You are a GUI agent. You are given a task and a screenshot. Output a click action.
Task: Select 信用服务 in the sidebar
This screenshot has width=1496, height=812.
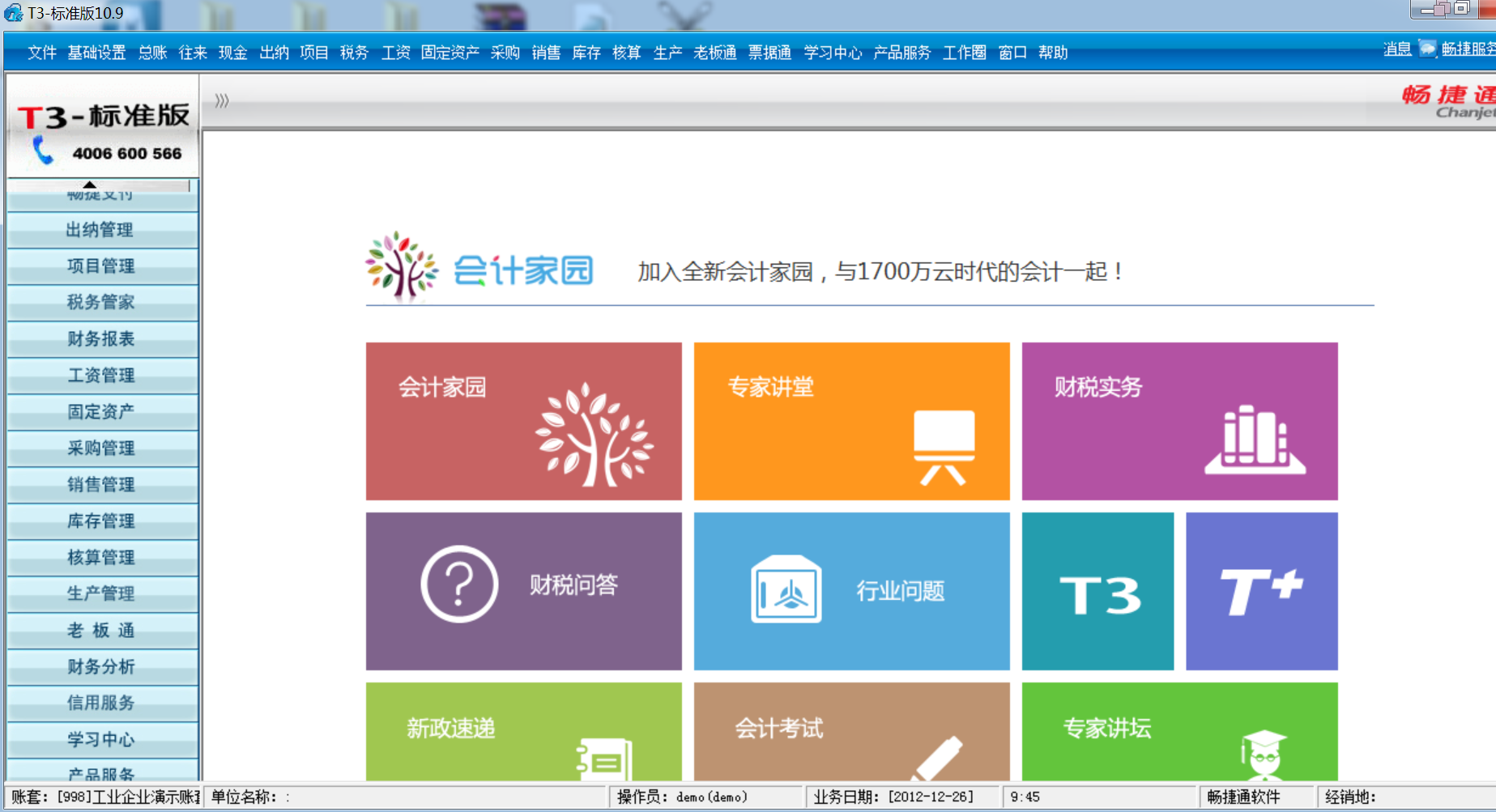pyautogui.click(x=103, y=704)
